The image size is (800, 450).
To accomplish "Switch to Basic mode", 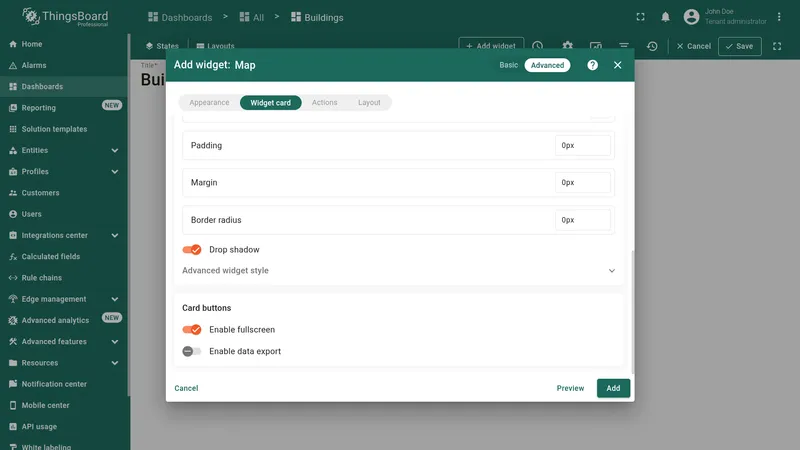I will pos(508,65).
